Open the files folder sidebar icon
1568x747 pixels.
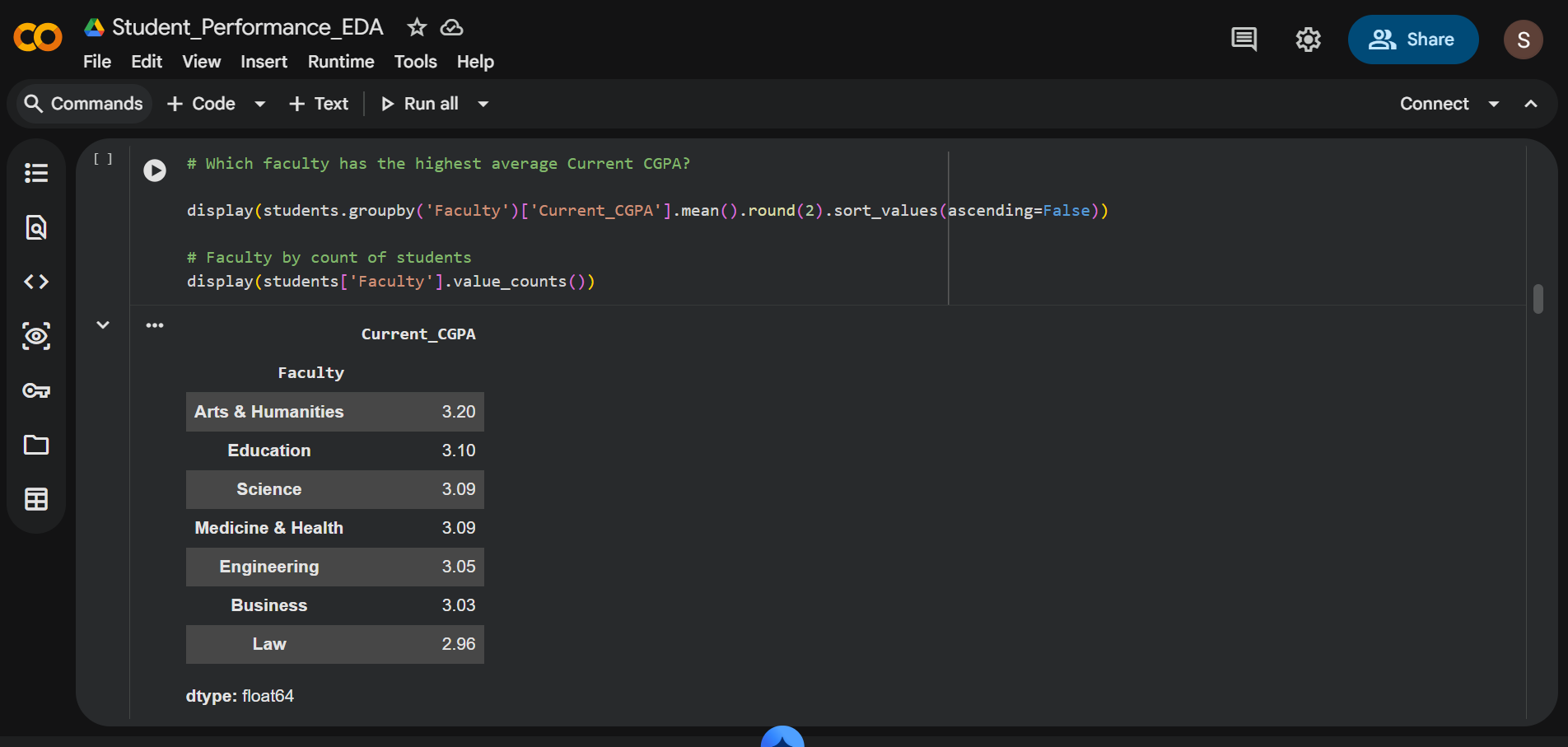[36, 445]
